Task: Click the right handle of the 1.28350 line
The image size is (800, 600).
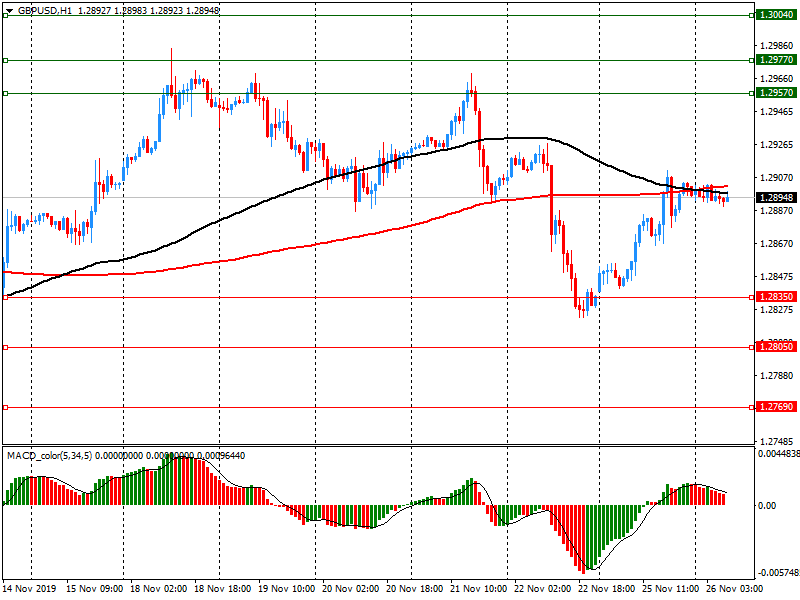Action: [x=752, y=297]
